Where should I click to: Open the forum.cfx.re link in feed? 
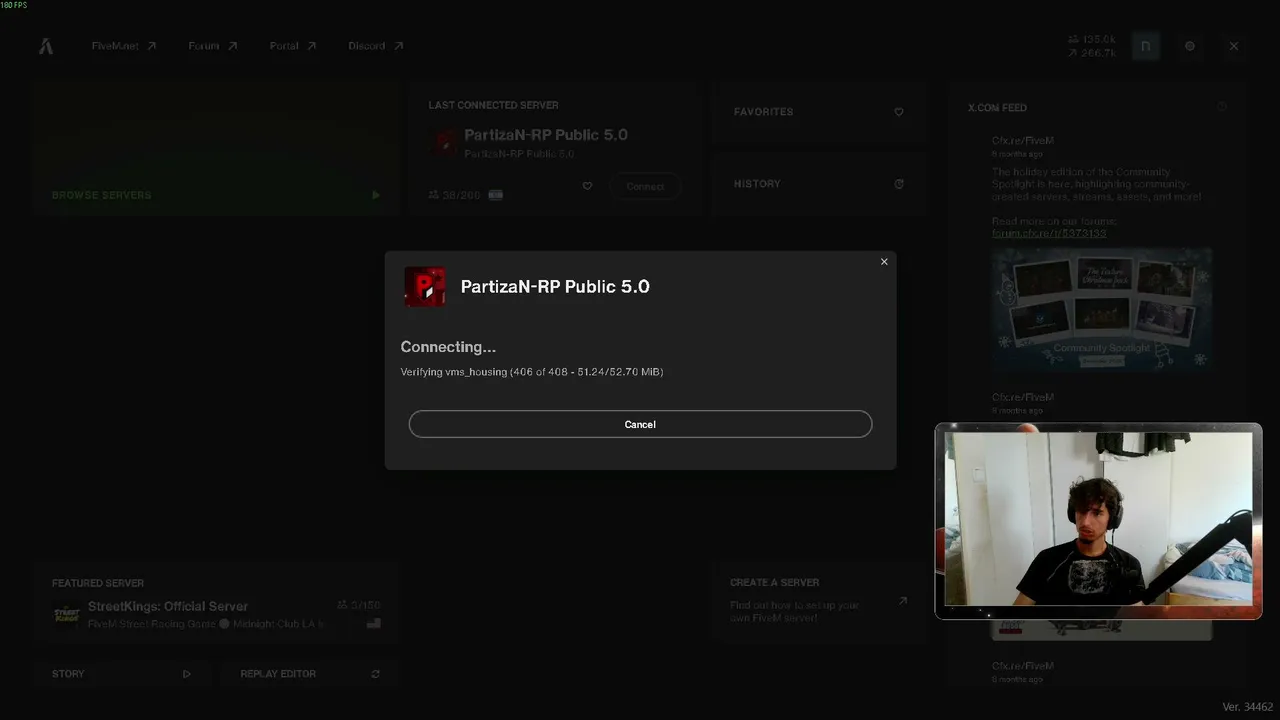[1049, 233]
